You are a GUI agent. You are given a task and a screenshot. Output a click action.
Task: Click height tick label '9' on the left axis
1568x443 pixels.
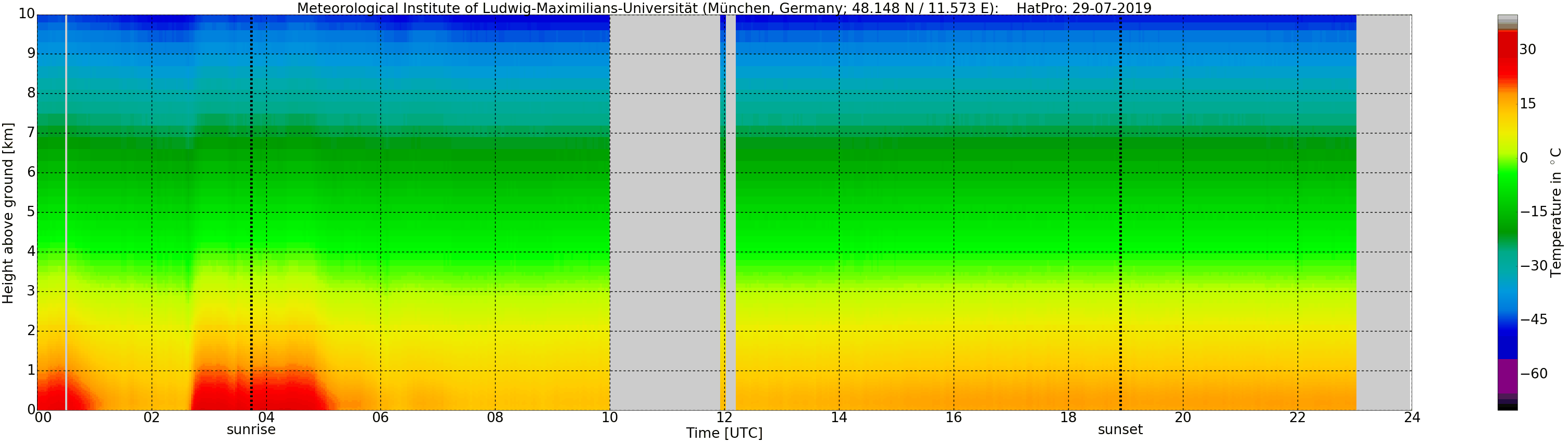point(31,54)
